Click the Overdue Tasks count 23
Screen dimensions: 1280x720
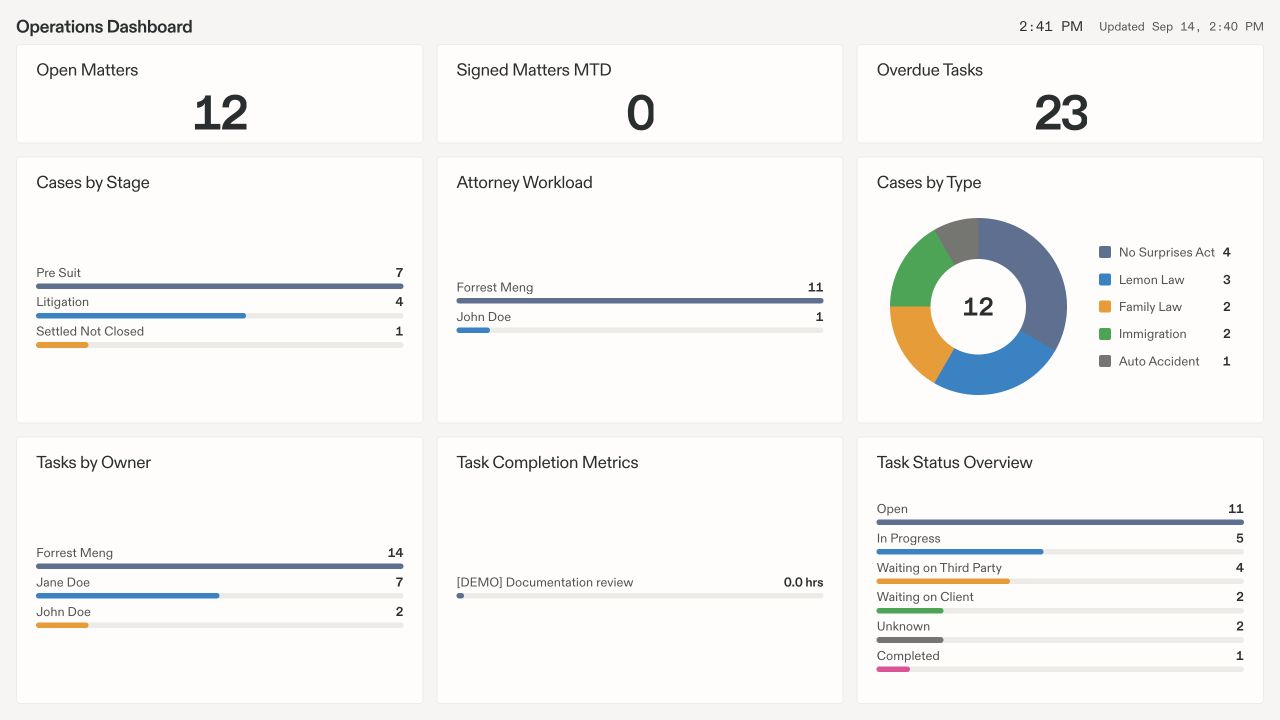(x=1060, y=113)
